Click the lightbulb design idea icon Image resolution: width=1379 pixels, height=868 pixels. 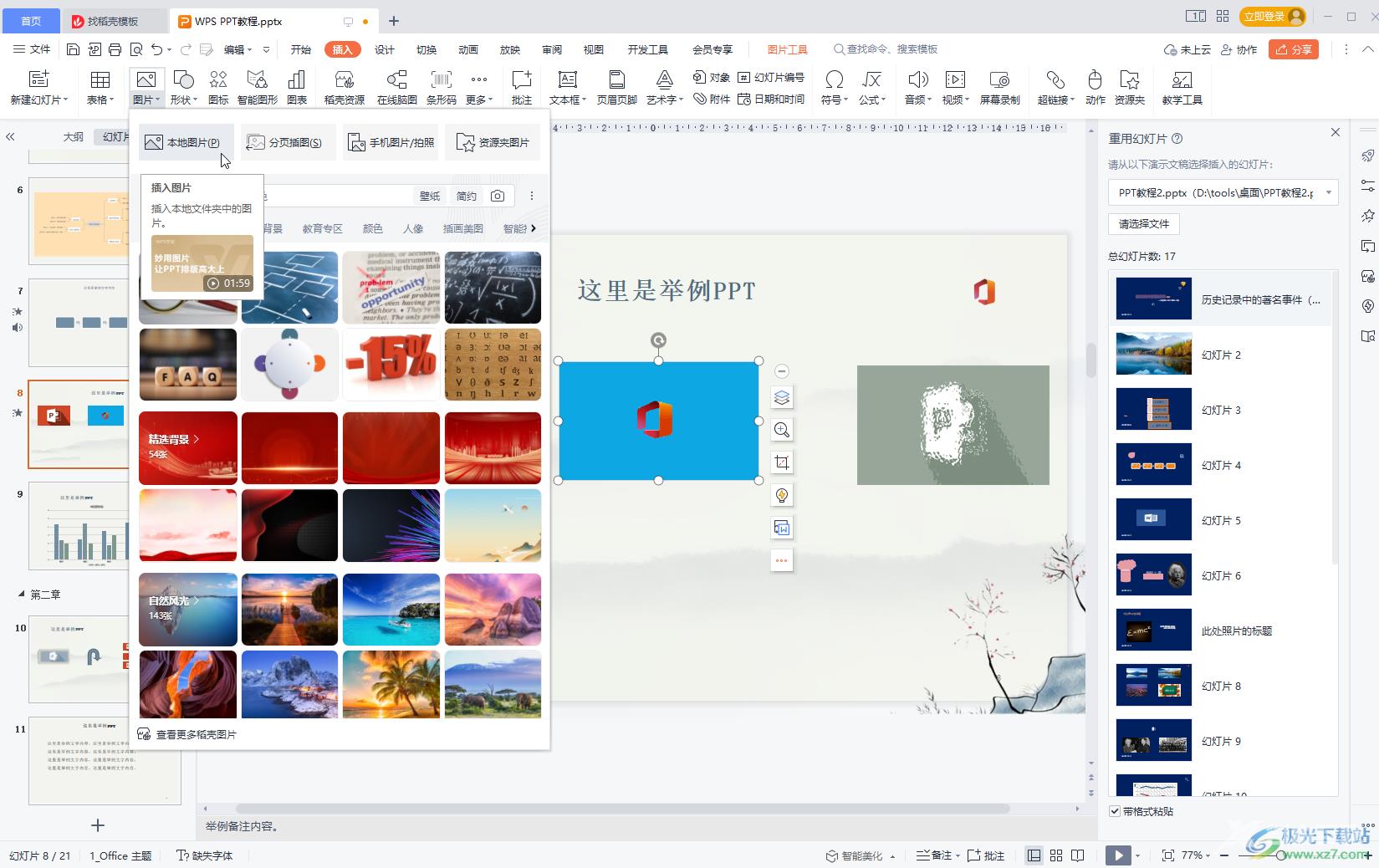[x=782, y=495]
